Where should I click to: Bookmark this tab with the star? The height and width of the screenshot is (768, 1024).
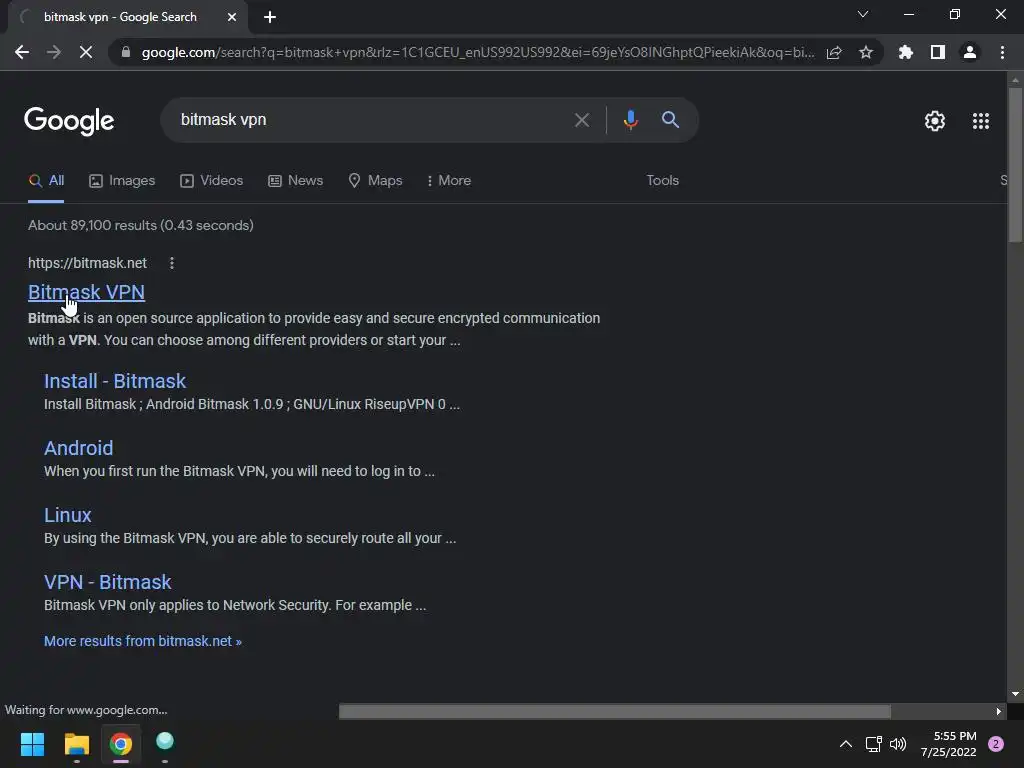tap(866, 52)
